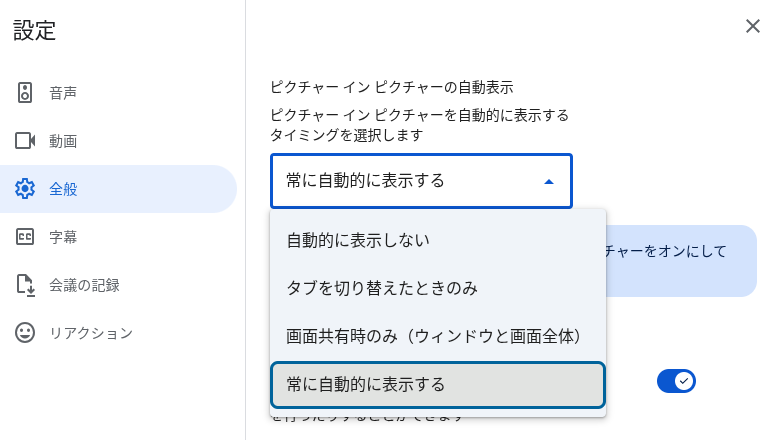This screenshot has width=776, height=440.
Task: Click the 常に自動的に表示する combo box
Action: (410, 181)
